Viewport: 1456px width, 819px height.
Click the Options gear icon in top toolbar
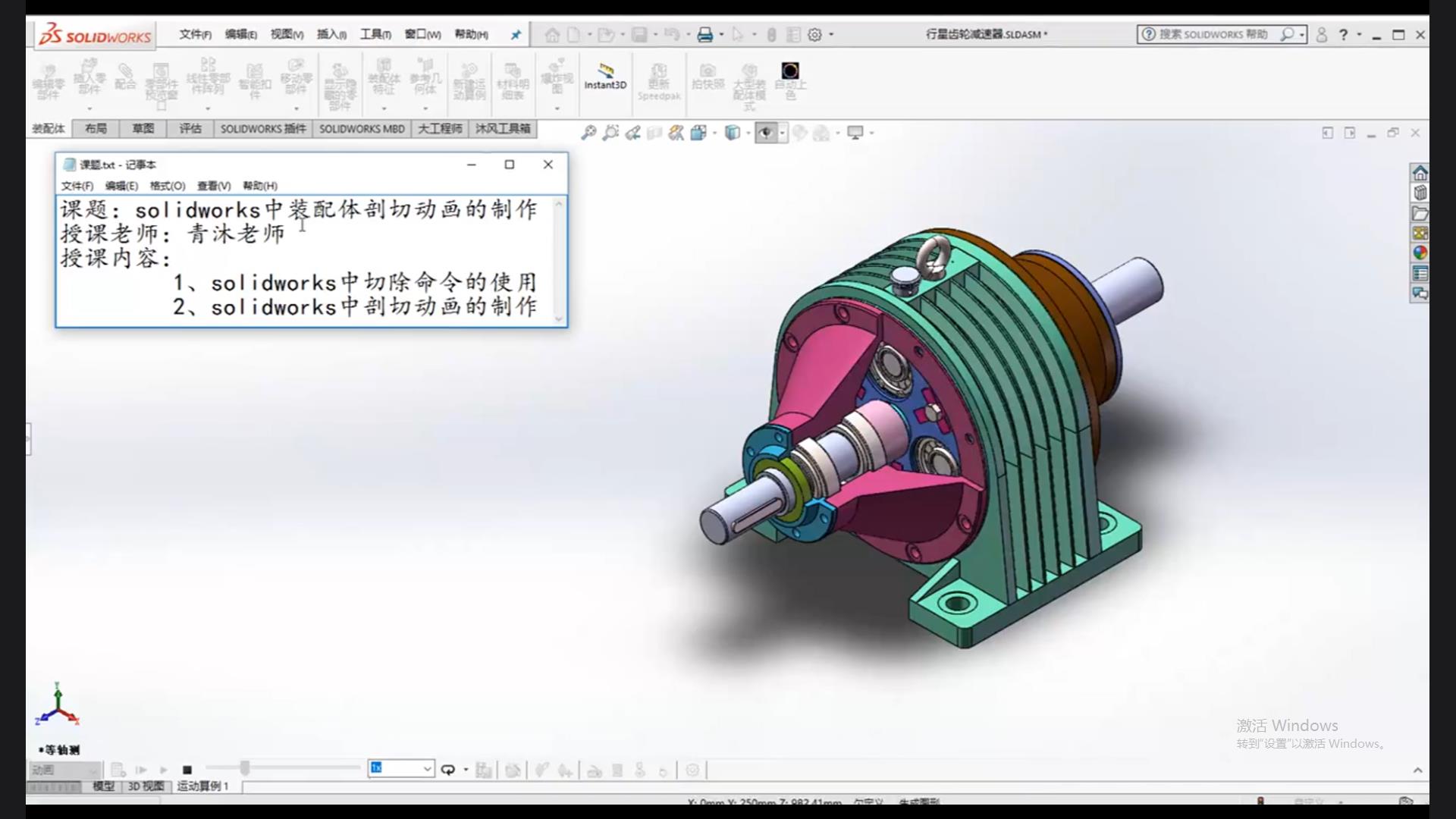[814, 35]
